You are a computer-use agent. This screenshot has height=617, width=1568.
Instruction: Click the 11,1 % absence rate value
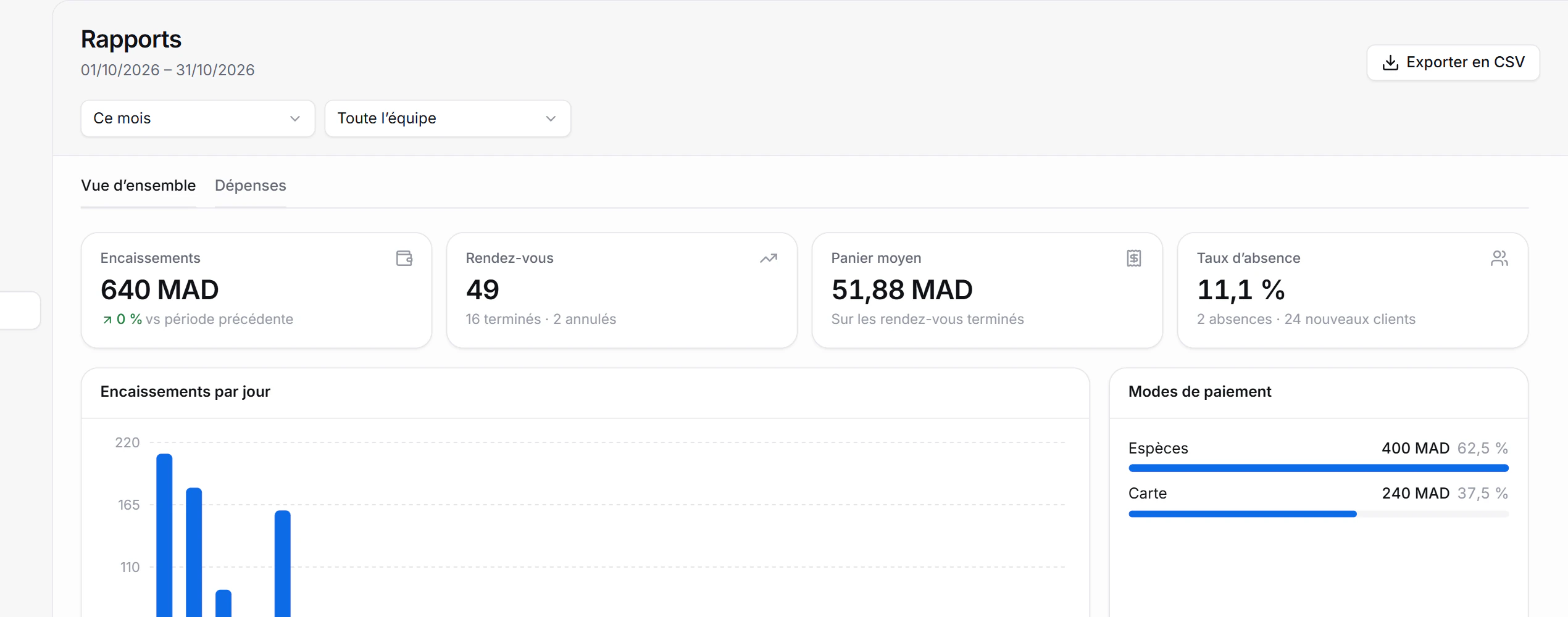[1241, 290]
